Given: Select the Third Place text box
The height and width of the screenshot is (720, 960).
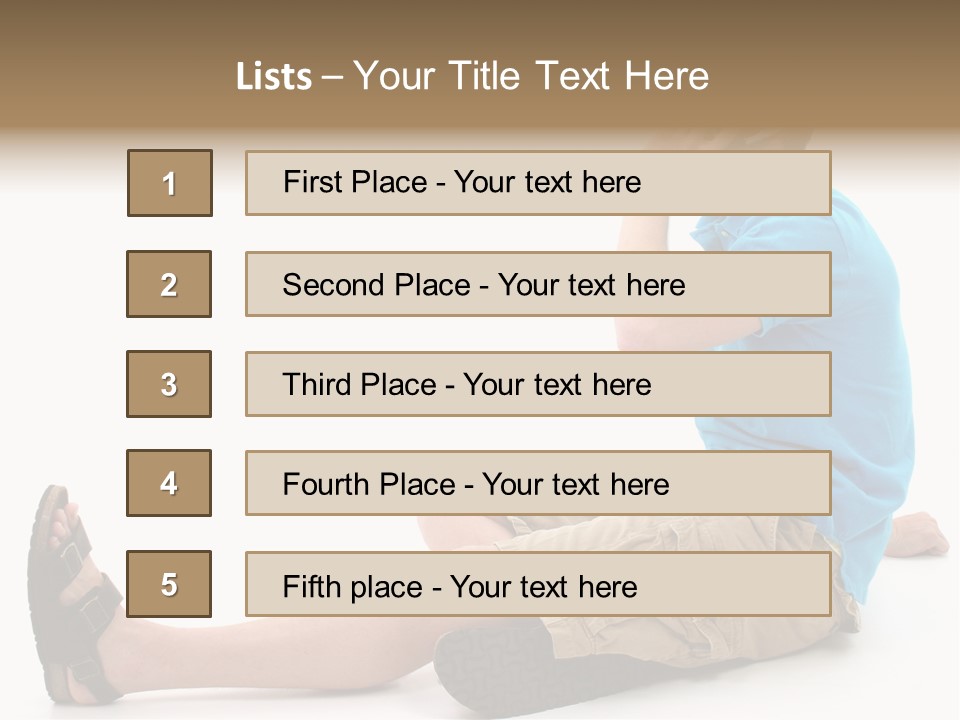Looking at the screenshot, I should tap(538, 384).
